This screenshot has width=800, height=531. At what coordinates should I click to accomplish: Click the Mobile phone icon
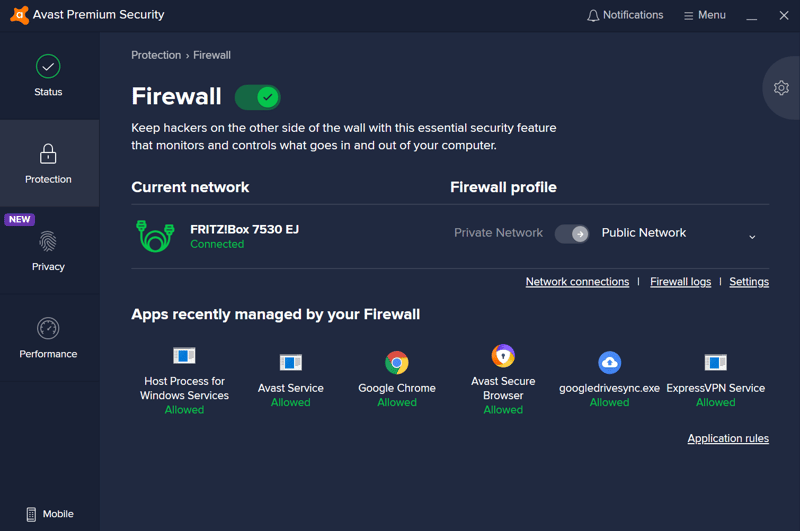(x=31, y=514)
